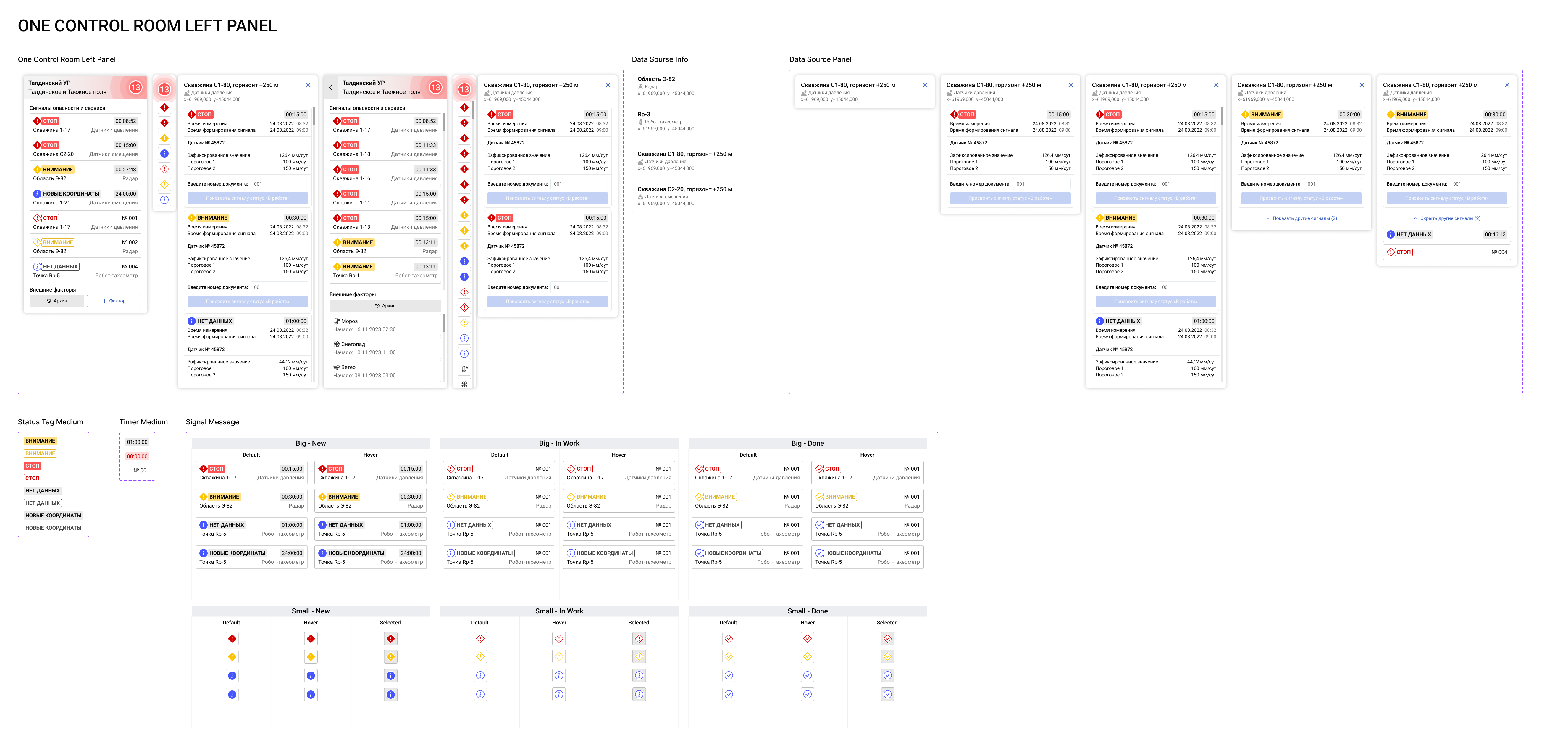Select the ВНИМАНИЕ signal for Точка Rp-1

click(x=385, y=270)
